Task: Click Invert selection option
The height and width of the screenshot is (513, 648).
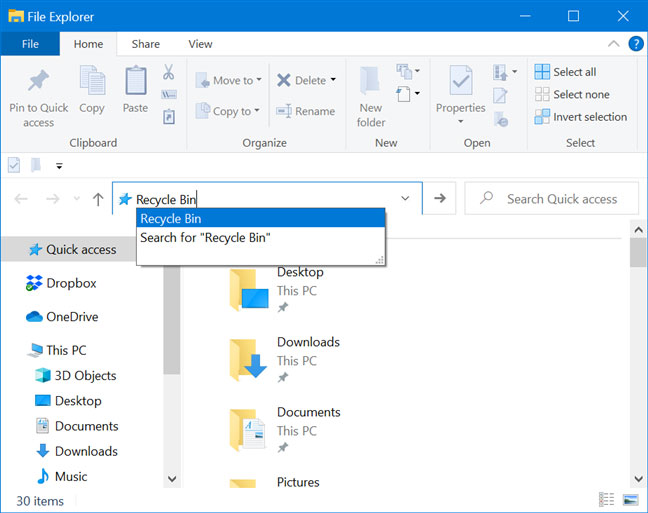Action: [581, 117]
